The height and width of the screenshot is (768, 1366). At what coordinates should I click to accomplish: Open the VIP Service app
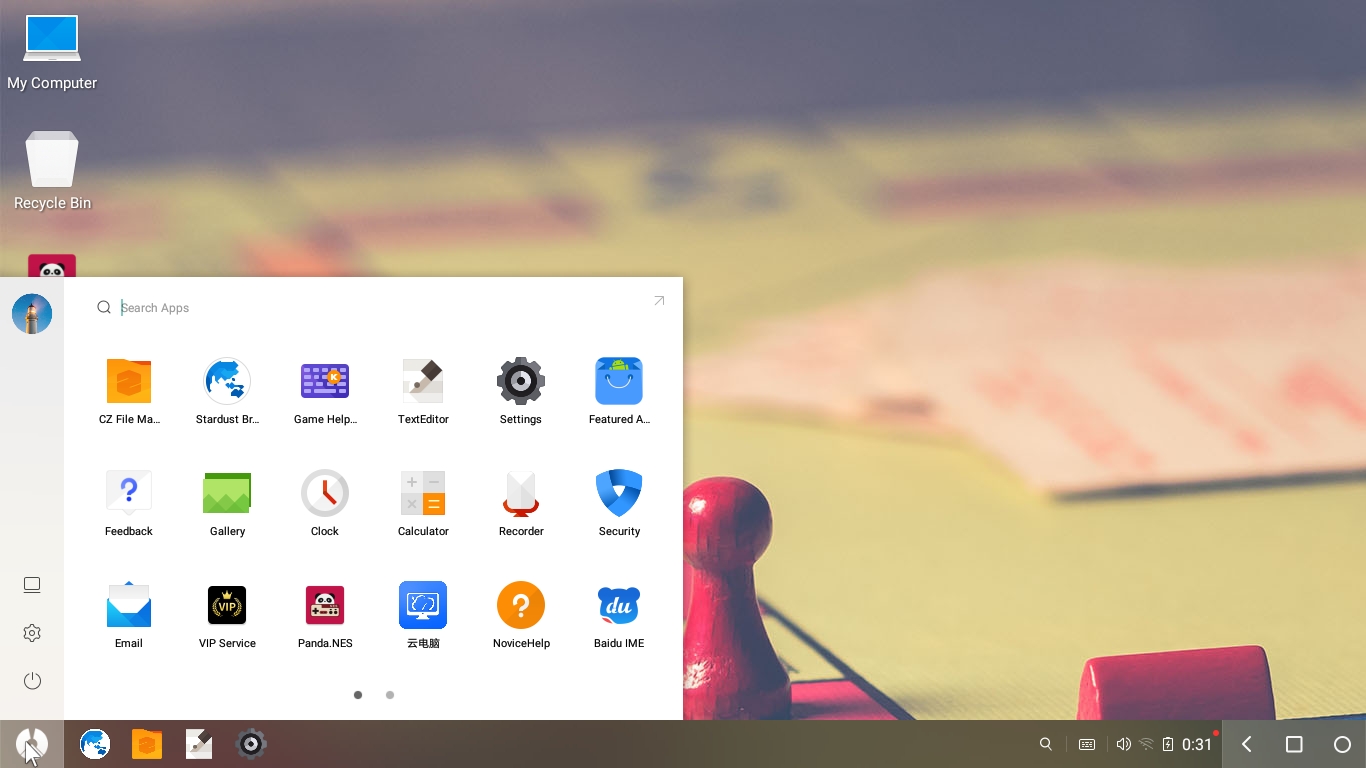[227, 605]
